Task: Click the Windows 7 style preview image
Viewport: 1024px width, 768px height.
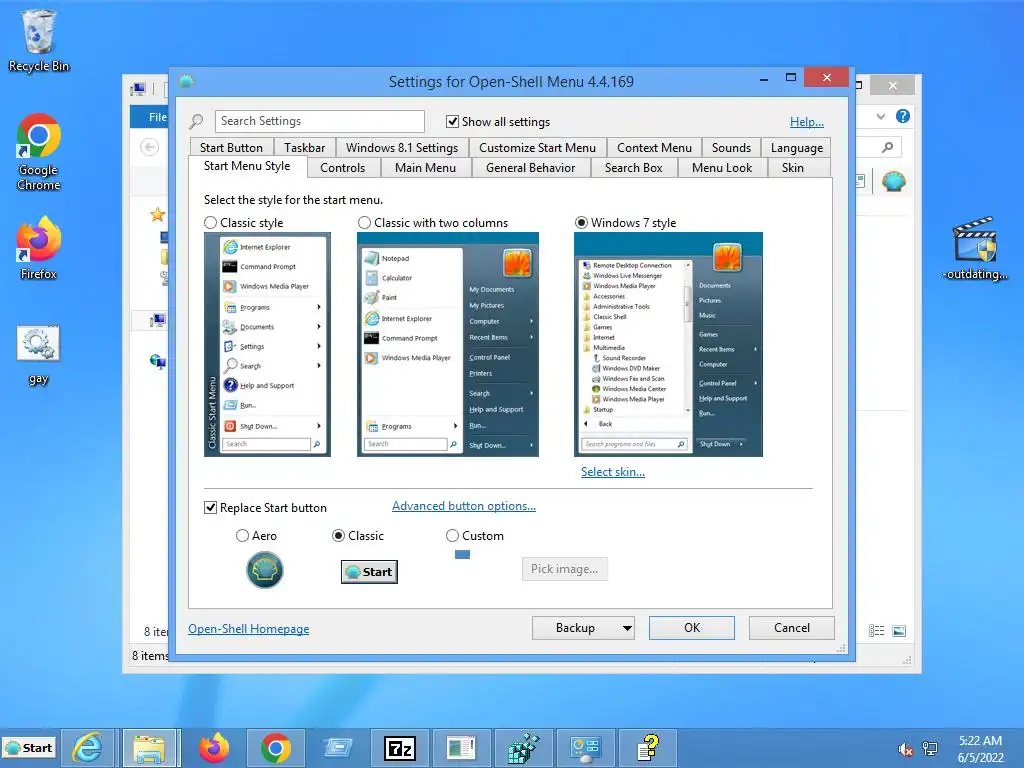Action: point(668,344)
